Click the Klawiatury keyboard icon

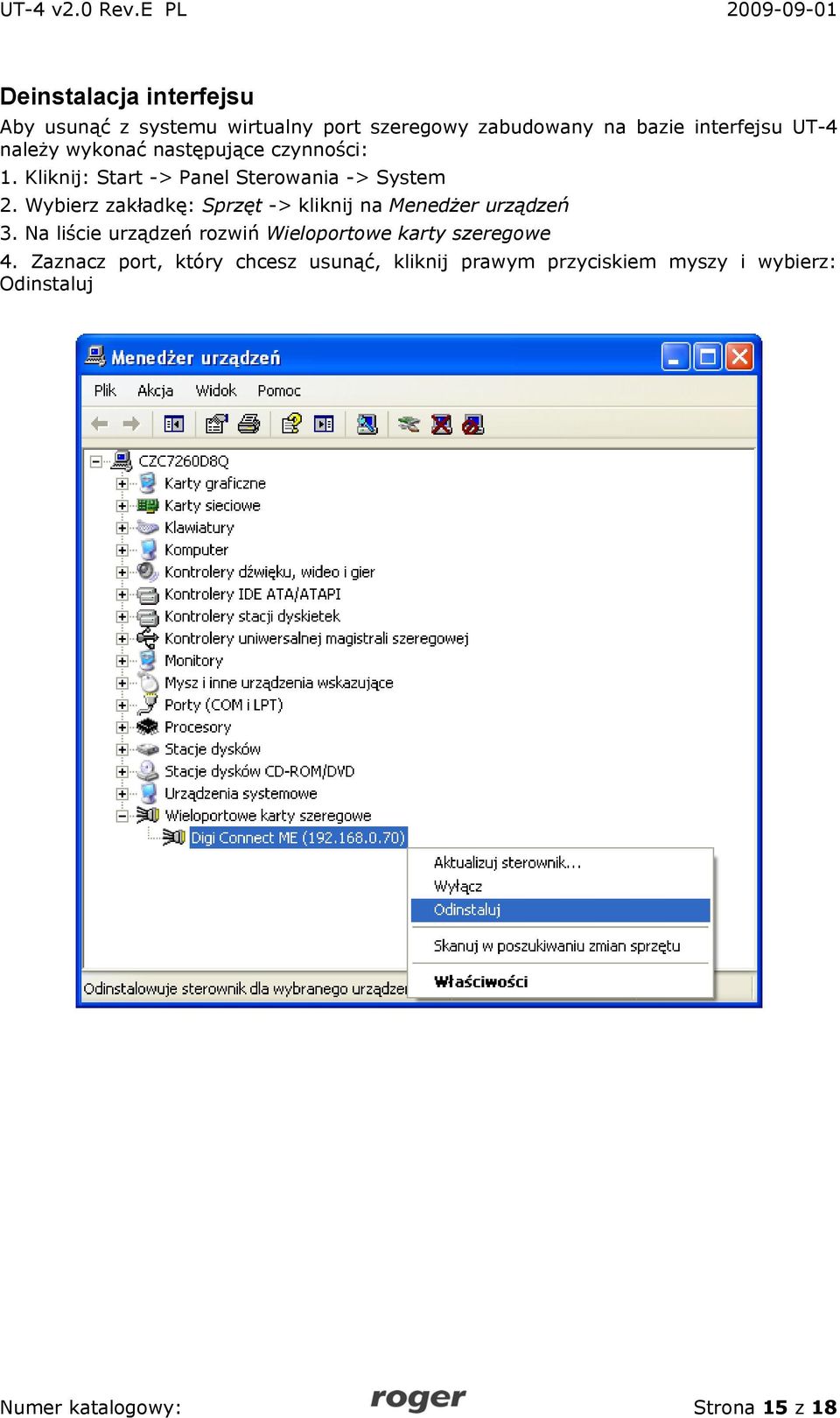pos(148,527)
